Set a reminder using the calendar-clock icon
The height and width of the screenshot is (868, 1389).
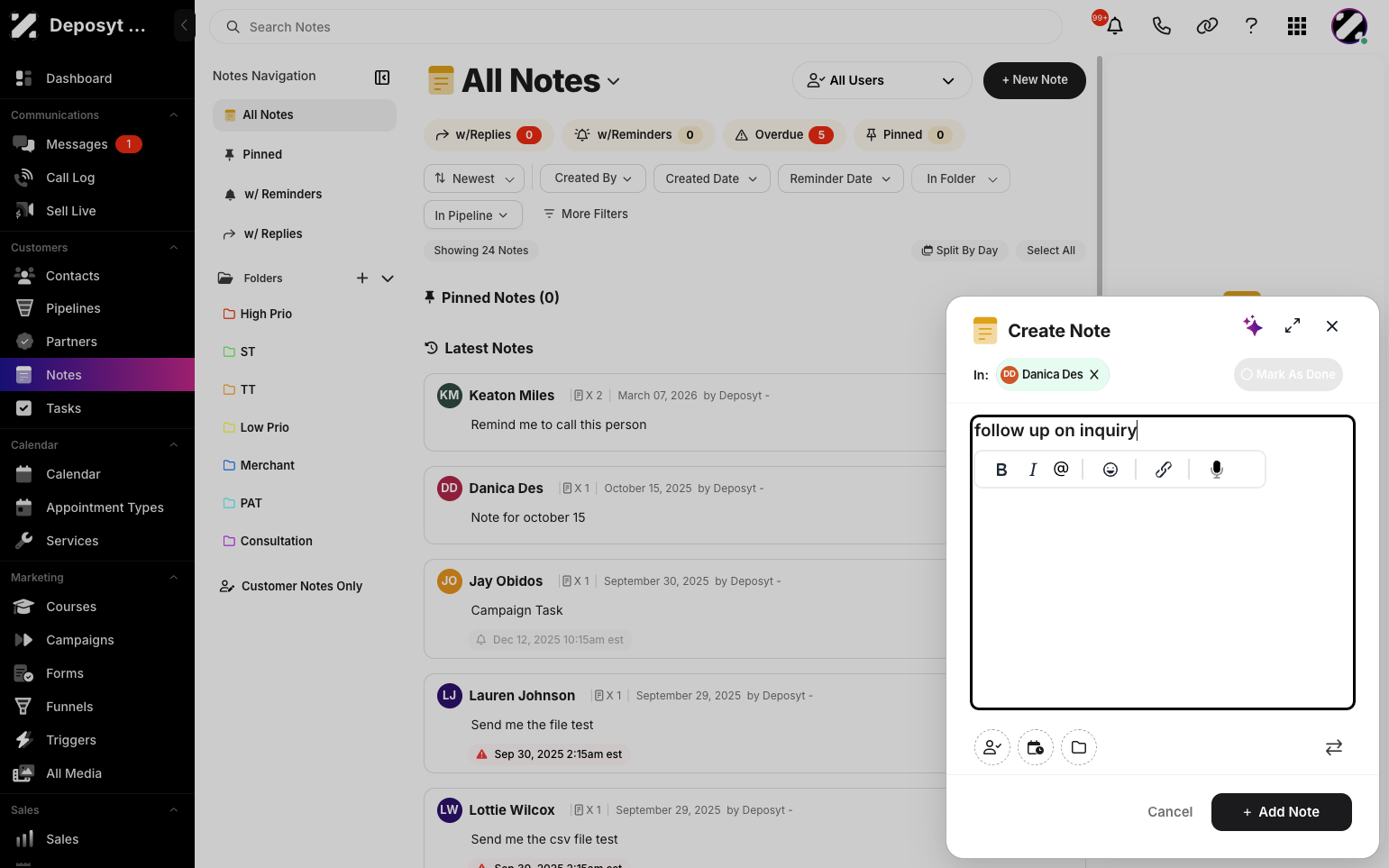[1036, 747]
